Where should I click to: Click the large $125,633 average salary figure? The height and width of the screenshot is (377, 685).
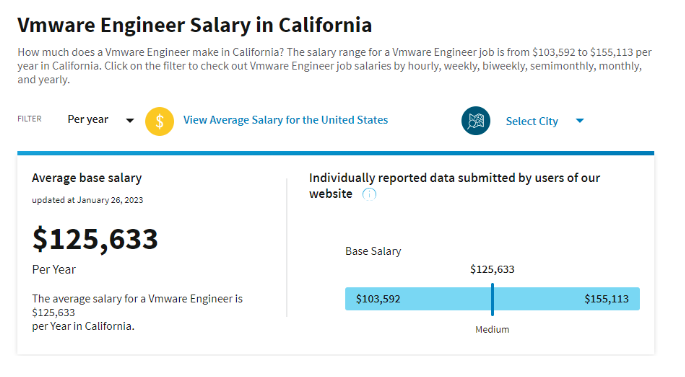click(x=95, y=239)
